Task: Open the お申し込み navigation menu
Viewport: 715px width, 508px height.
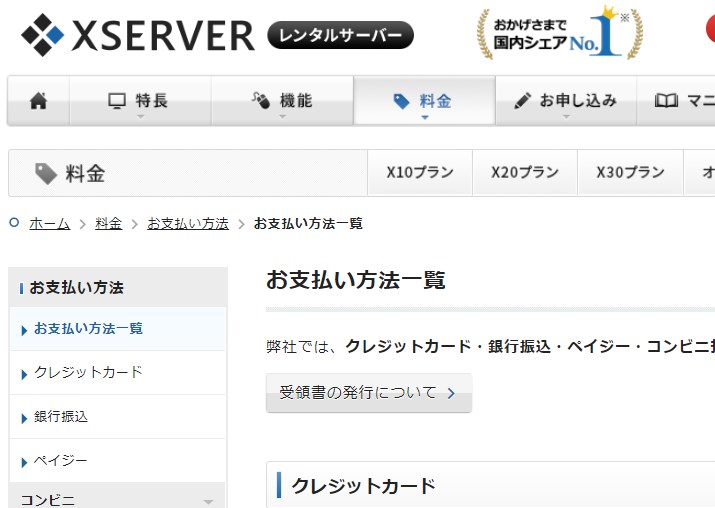Action: point(566,101)
